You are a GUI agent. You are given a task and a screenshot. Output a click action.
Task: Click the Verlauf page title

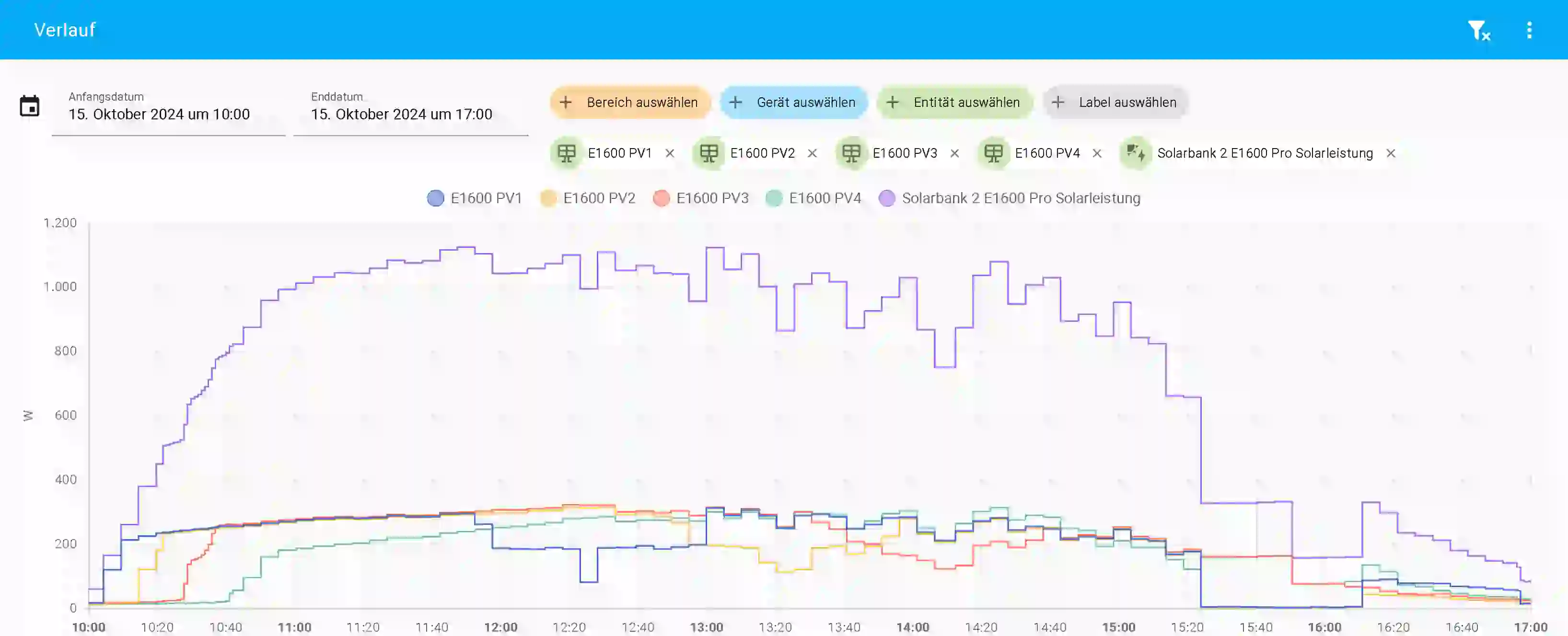coord(65,30)
